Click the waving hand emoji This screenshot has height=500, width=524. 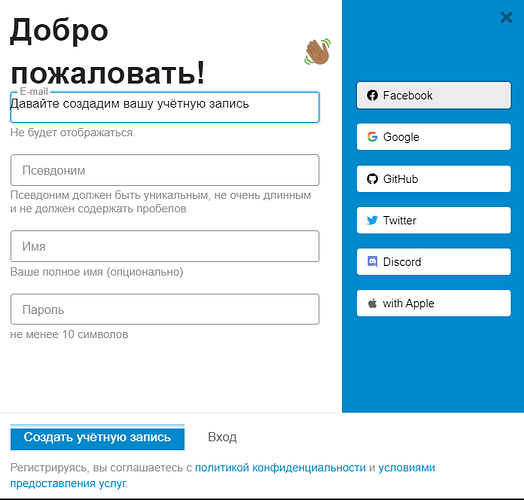[x=317, y=52]
